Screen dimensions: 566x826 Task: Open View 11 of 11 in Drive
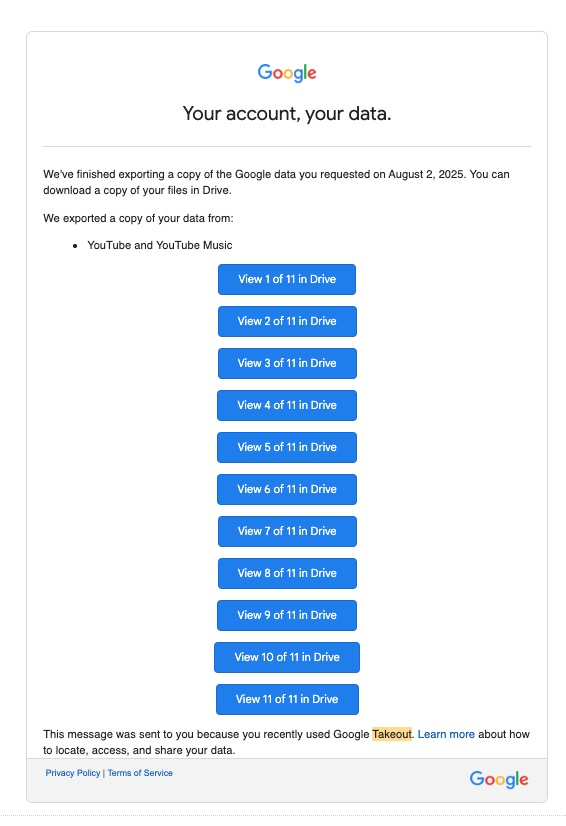pos(287,700)
